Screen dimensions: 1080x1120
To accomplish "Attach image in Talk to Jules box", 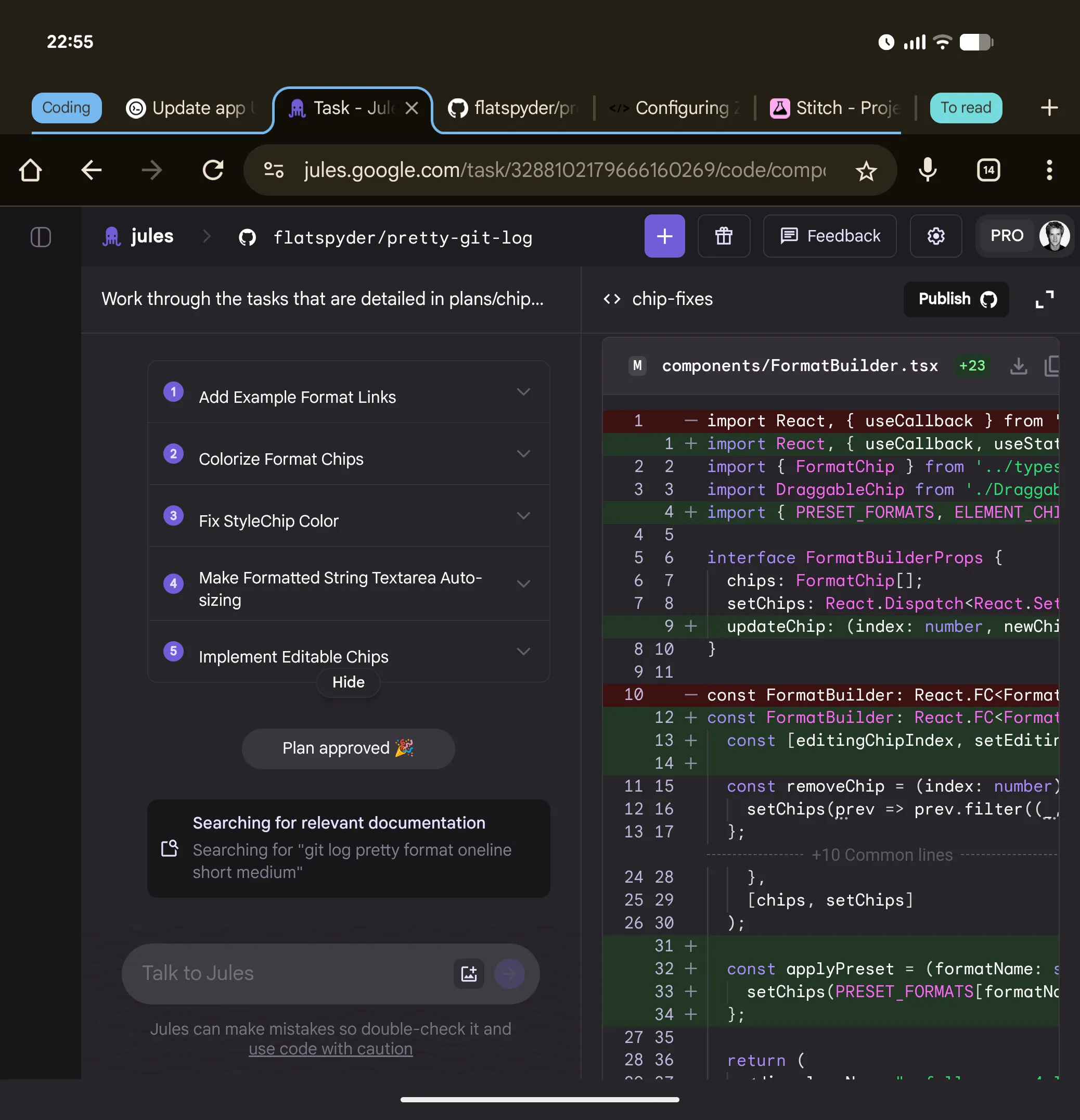I will point(469,974).
